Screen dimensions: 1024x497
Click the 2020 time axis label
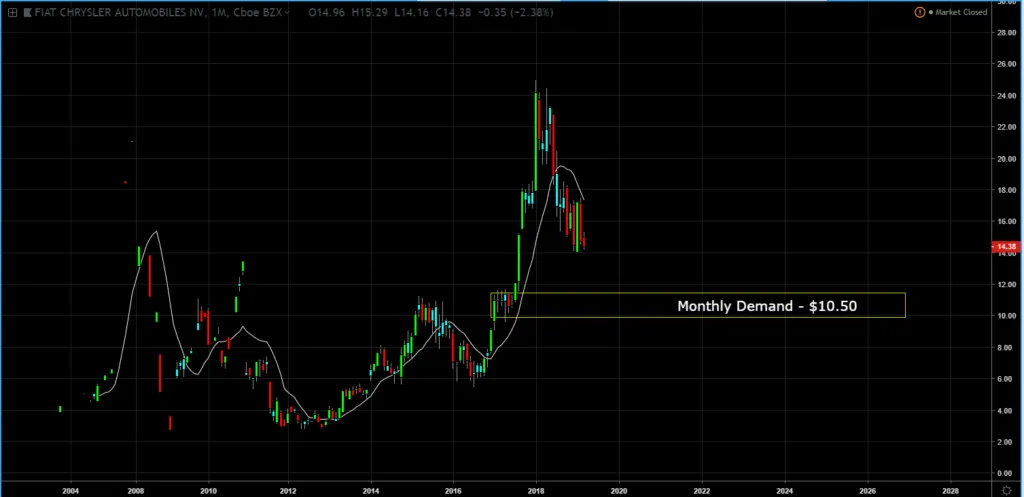619,490
